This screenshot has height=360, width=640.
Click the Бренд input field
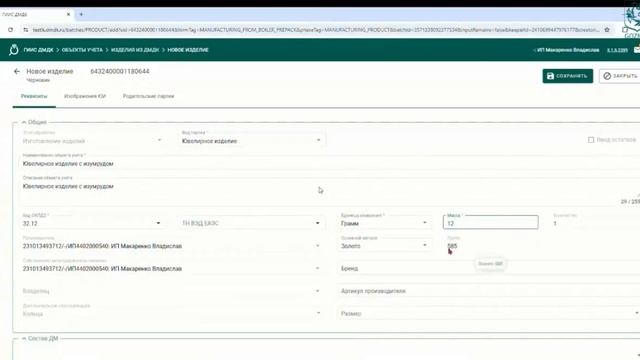[489, 269]
